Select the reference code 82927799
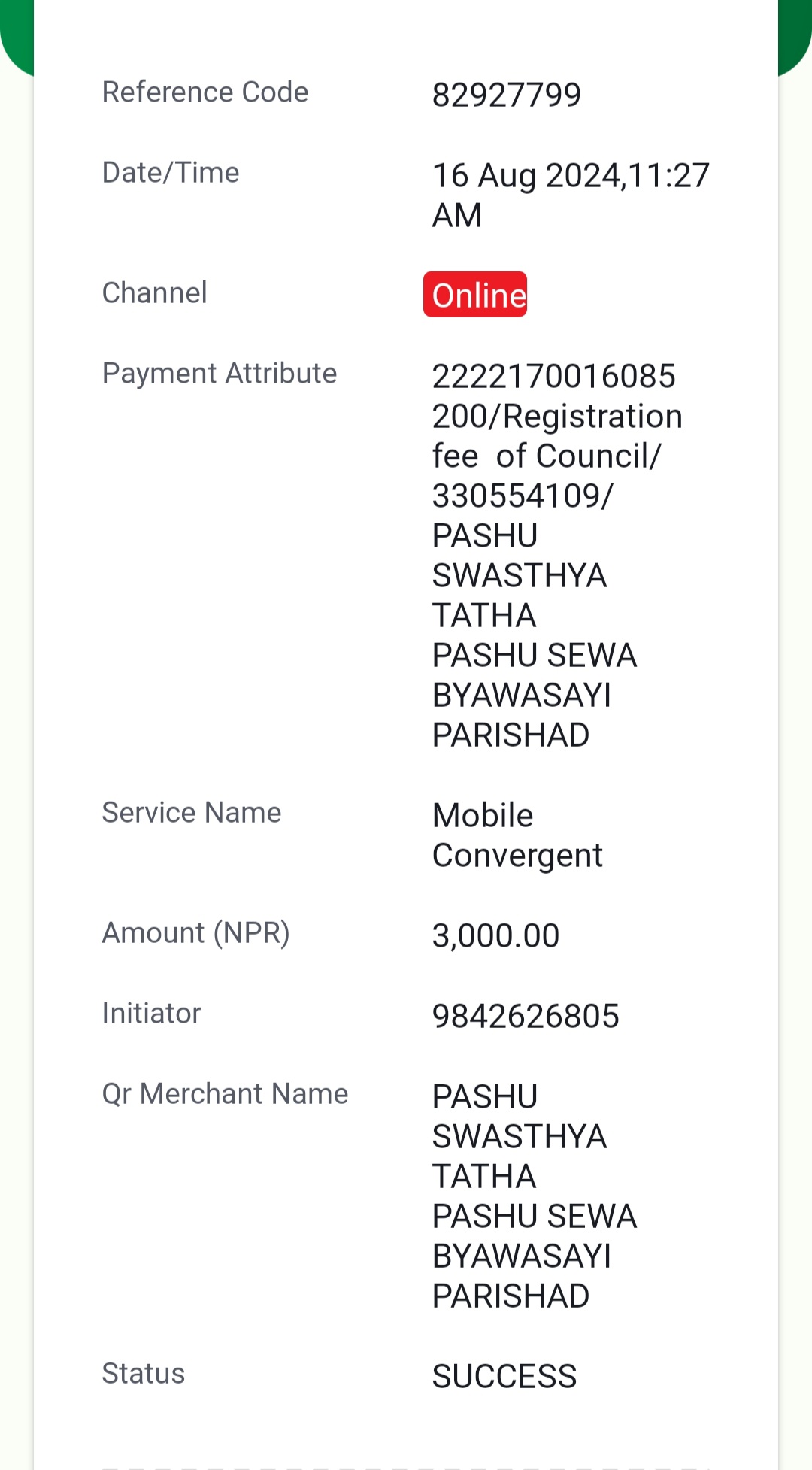Image resolution: width=812 pixels, height=1470 pixels. 507,95
